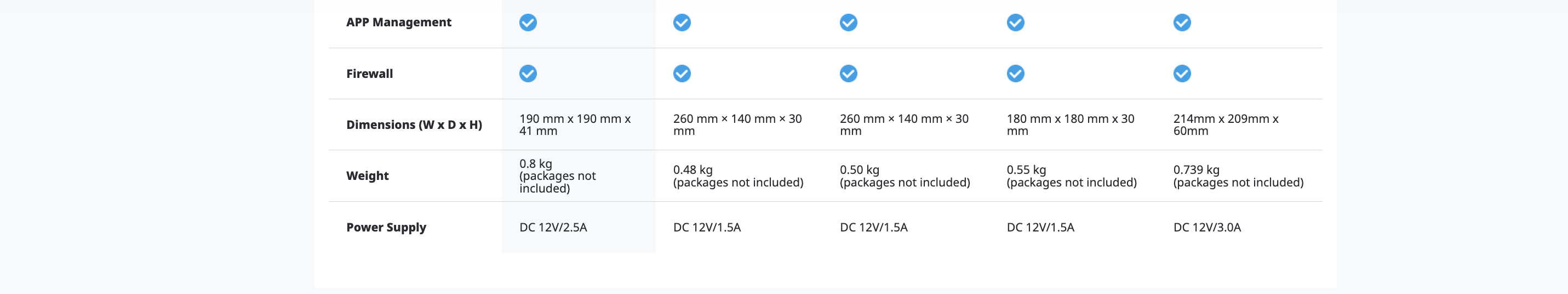1568x294 pixels.
Task: Click the 214mm x 209mm x 60mm cell
Action: coord(1225,125)
